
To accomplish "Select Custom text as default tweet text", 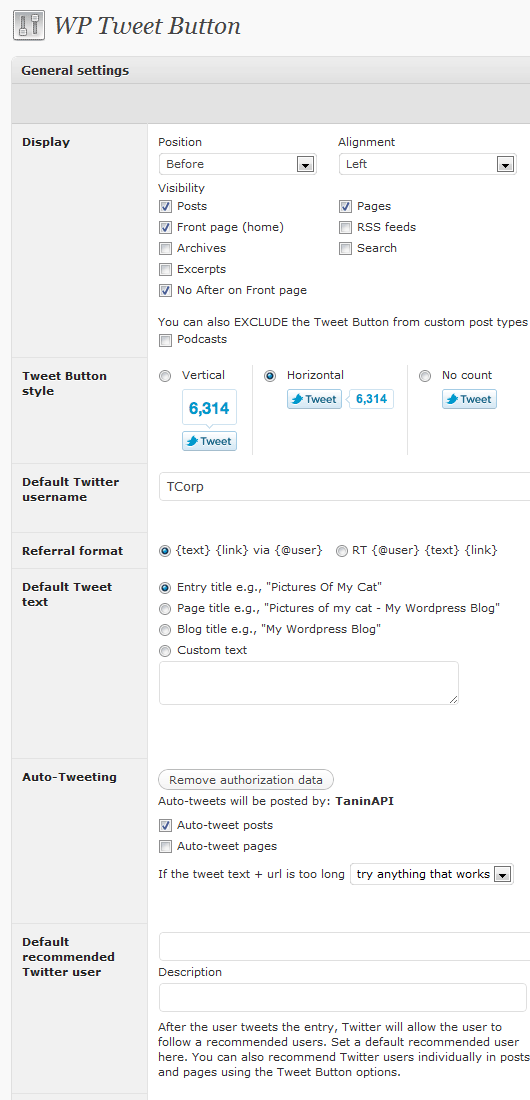I will point(165,651).
